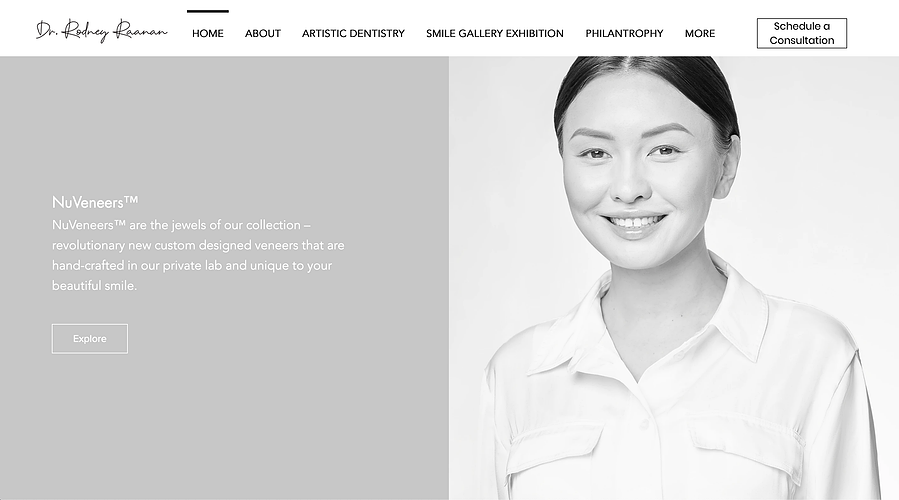The height and width of the screenshot is (500, 899).
Task: Click Schedule a Consultation button
Action: click(802, 33)
